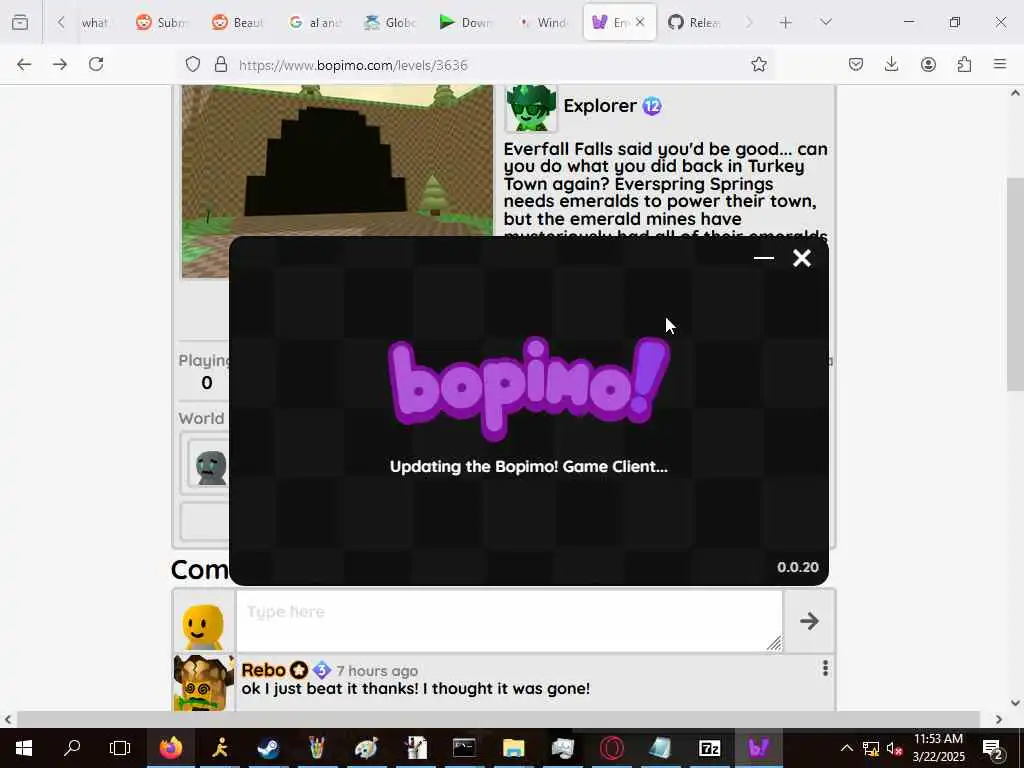Click Explorer's level 12 badge
1024x768 pixels.
652,106
